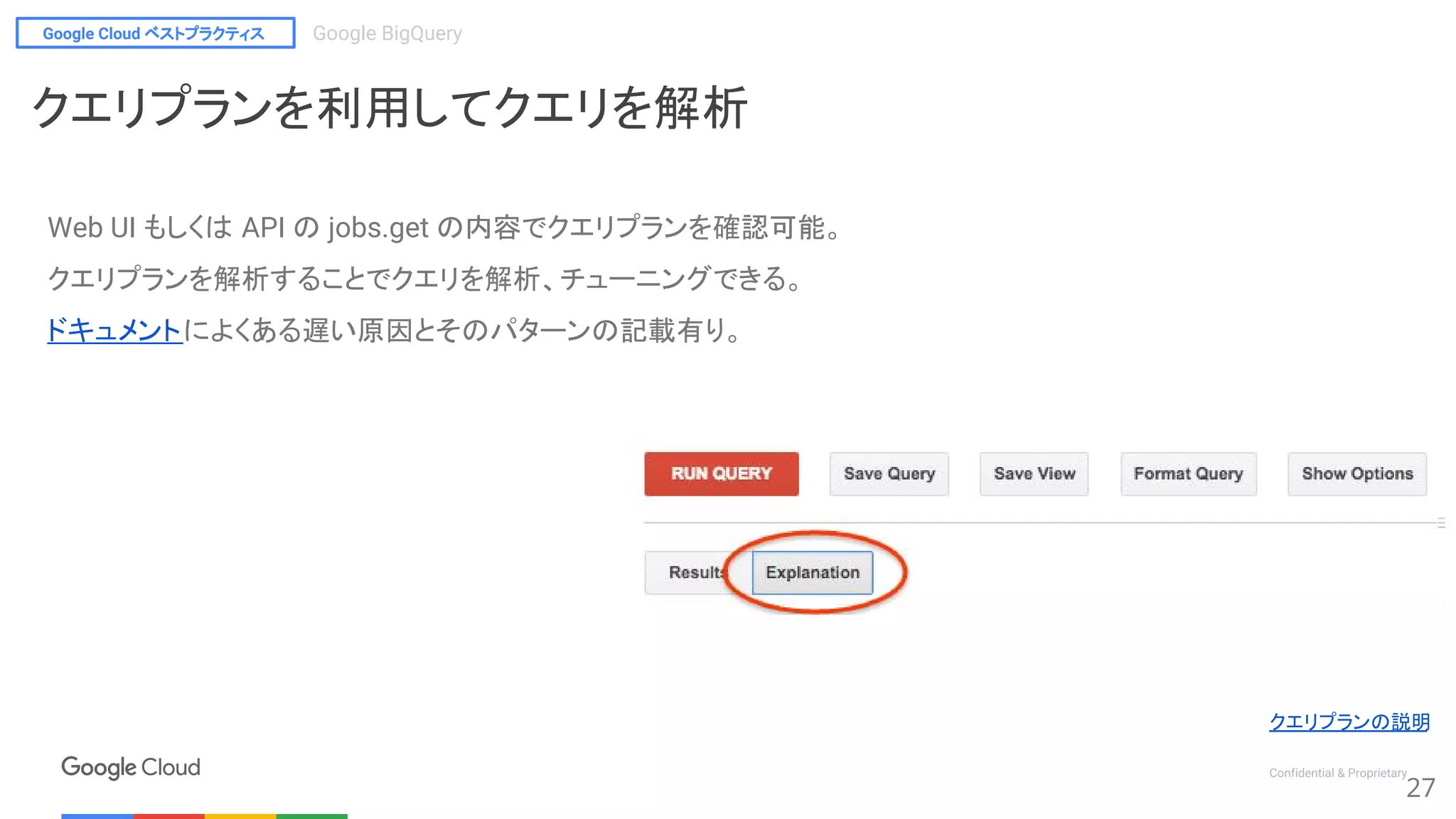Click the Google Cloud ベストプラクティス label box
The width and height of the screenshot is (1456, 819).
click(x=156, y=33)
